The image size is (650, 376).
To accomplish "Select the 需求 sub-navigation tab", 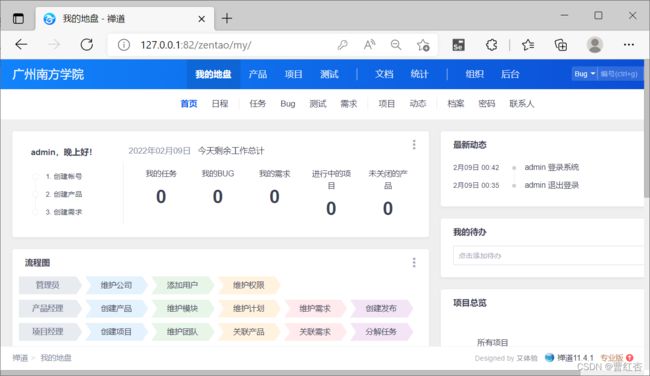I will 349,104.
